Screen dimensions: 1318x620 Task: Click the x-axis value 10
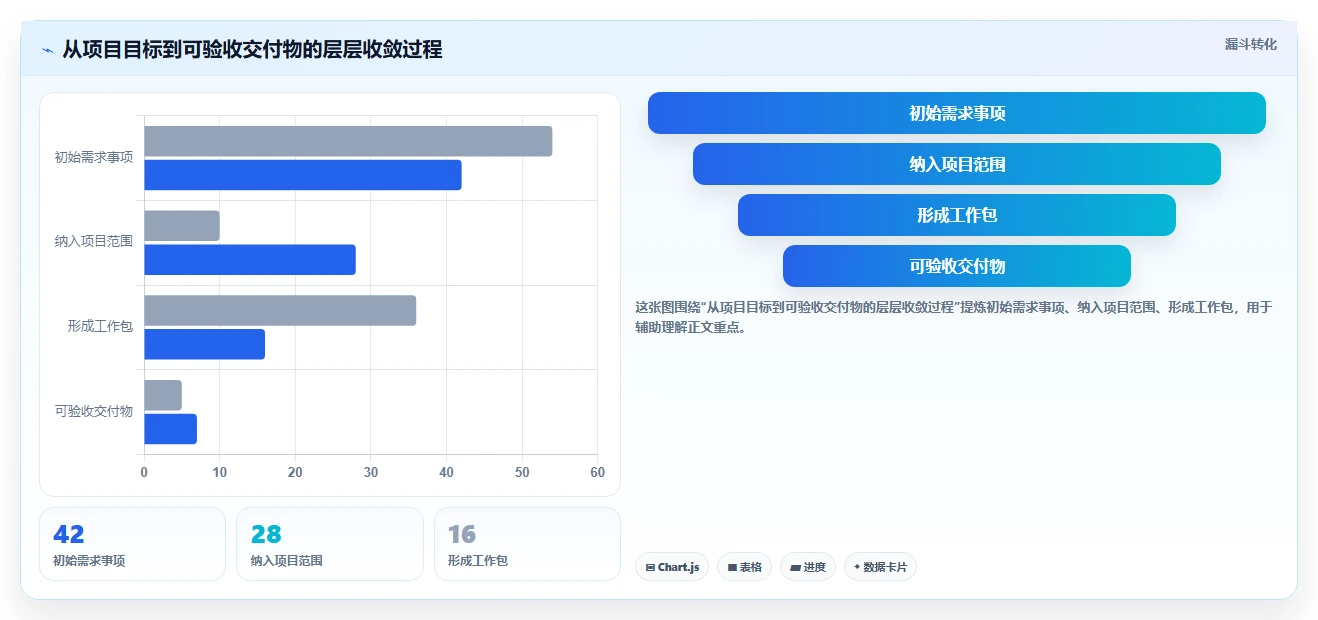tap(220, 473)
